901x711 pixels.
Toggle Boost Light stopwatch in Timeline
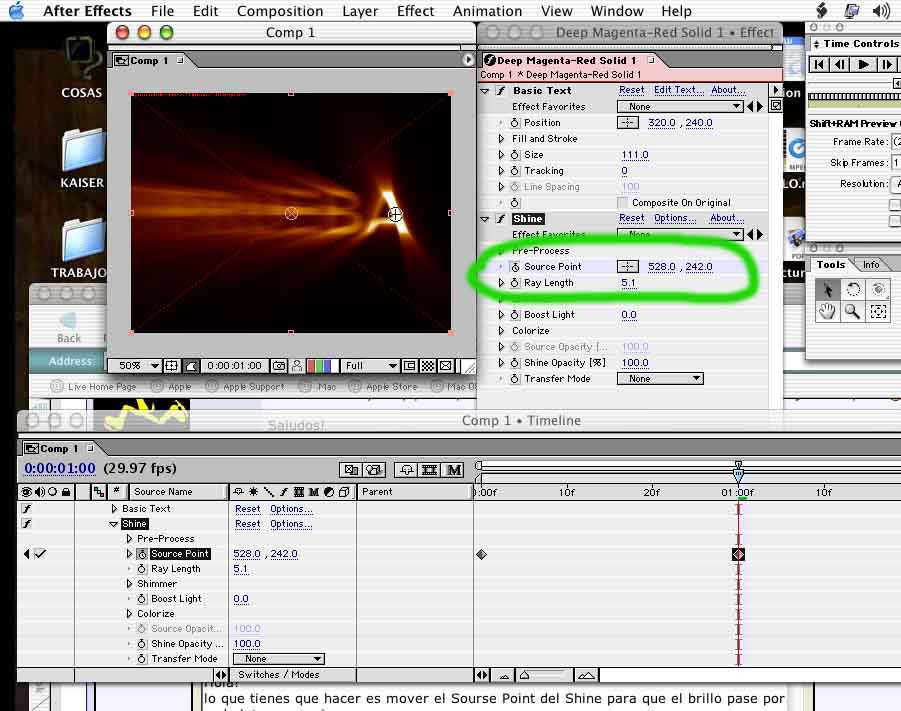coord(142,599)
